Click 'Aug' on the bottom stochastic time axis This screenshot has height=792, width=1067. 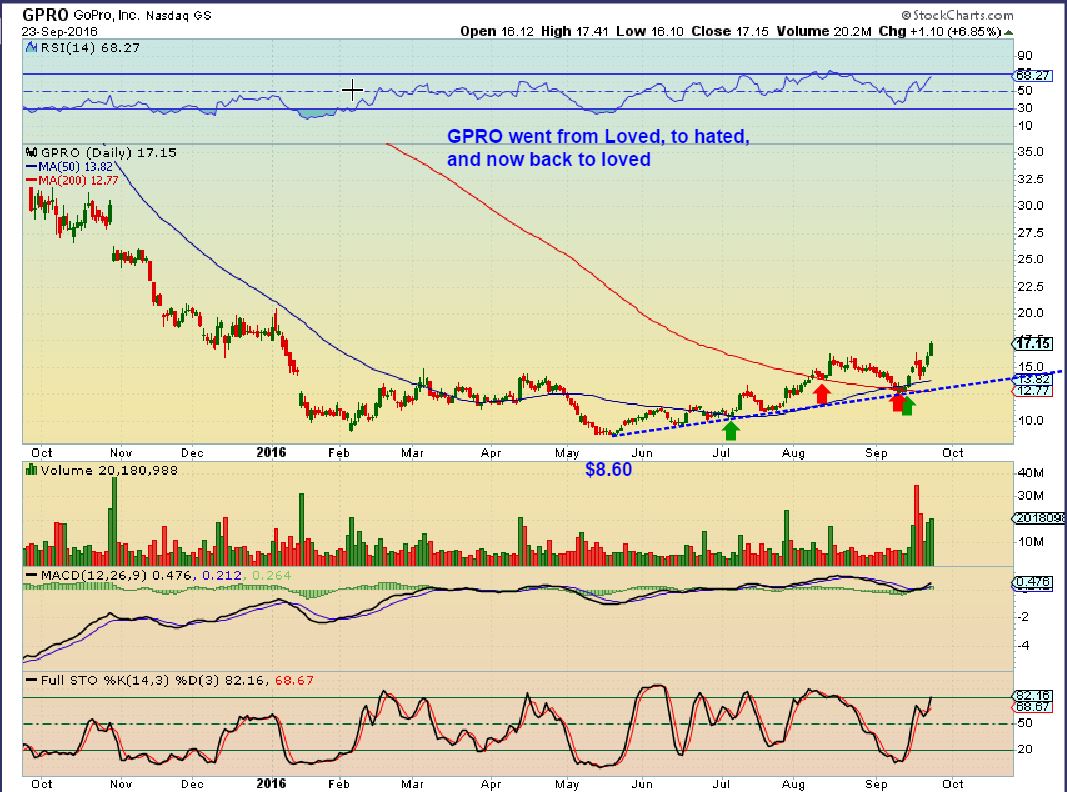click(793, 784)
